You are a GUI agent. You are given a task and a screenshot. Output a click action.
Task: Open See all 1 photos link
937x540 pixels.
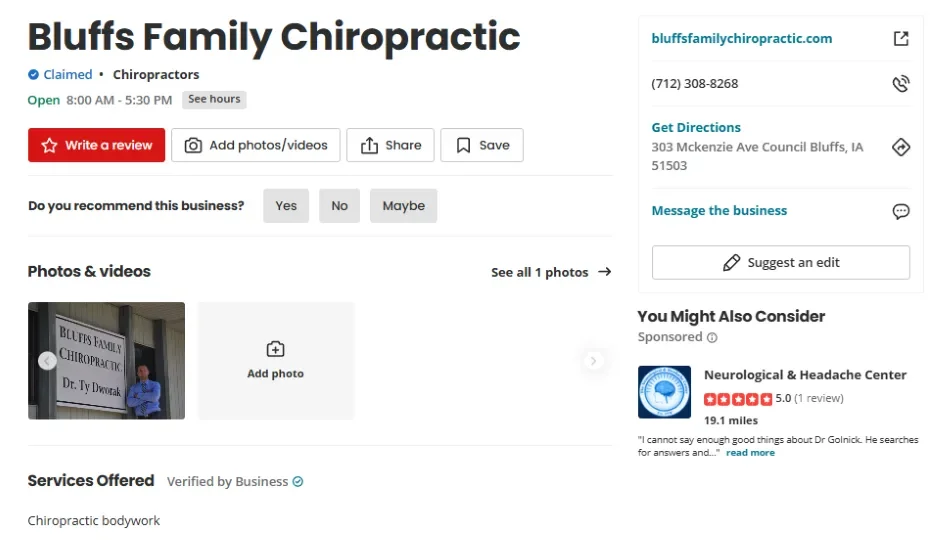pyautogui.click(x=551, y=272)
